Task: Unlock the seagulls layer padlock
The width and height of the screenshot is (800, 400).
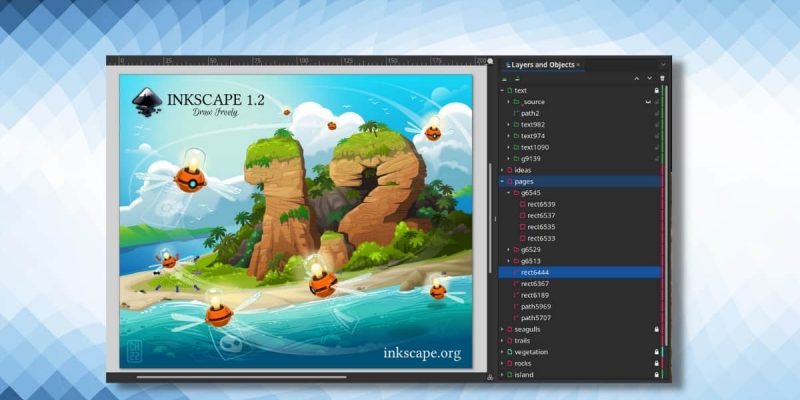Action: (657, 330)
